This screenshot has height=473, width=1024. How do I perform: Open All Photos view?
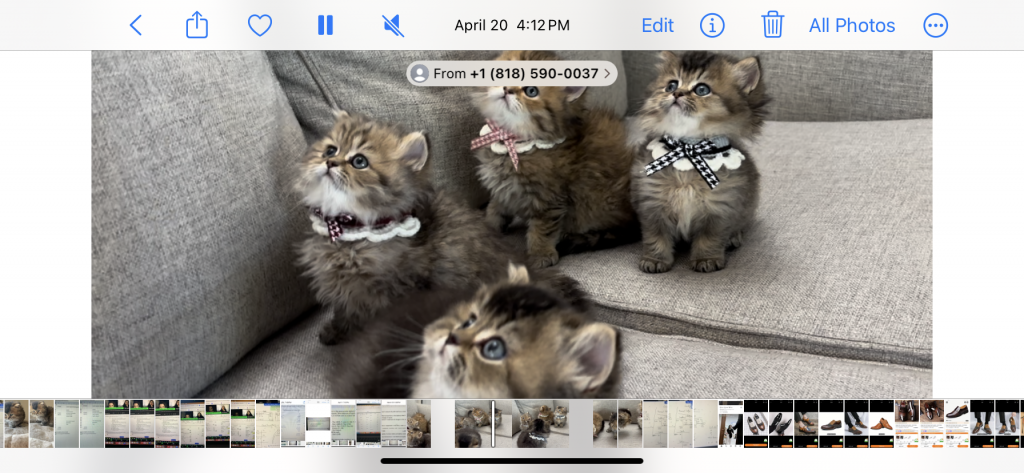pos(852,26)
